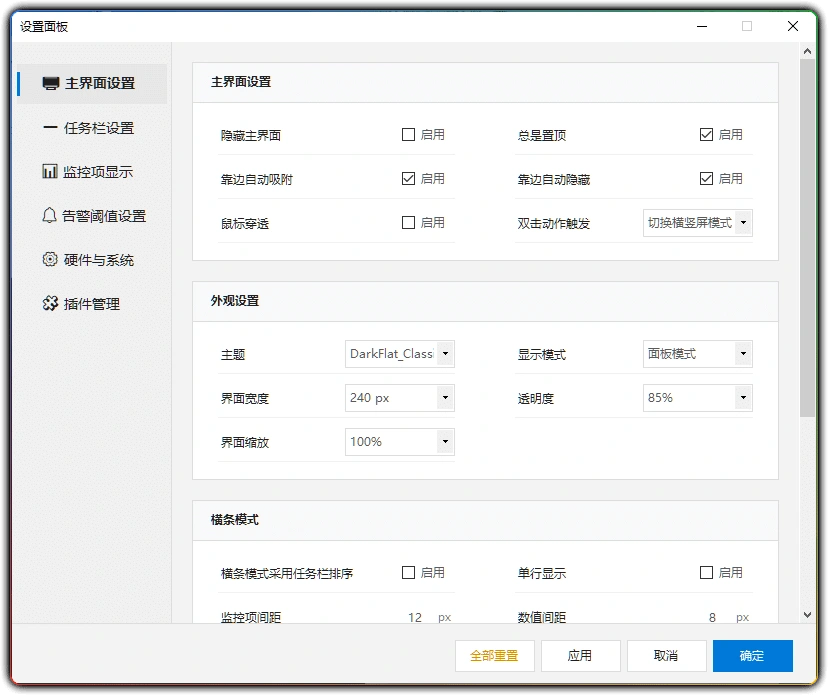Image resolution: width=828 pixels, height=695 pixels.
Task: Switch to 任务栏设置 section
Action: (92, 128)
